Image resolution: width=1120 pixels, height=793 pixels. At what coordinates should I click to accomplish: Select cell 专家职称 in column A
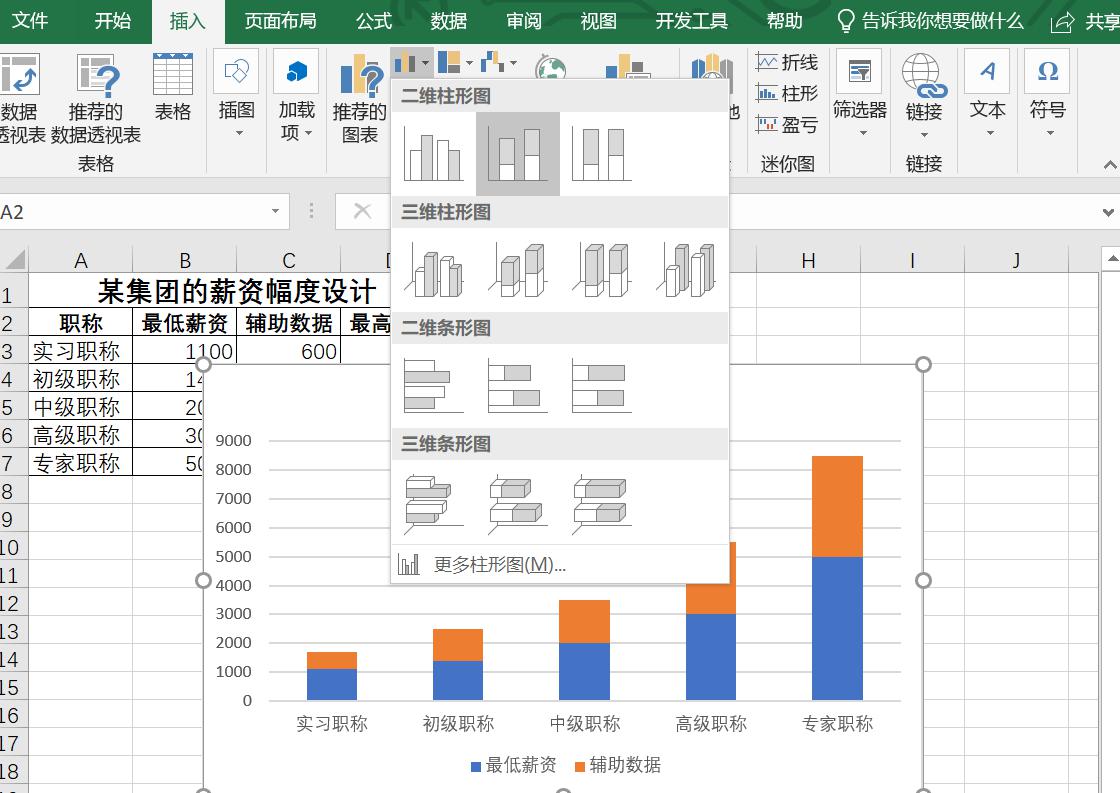(81, 463)
